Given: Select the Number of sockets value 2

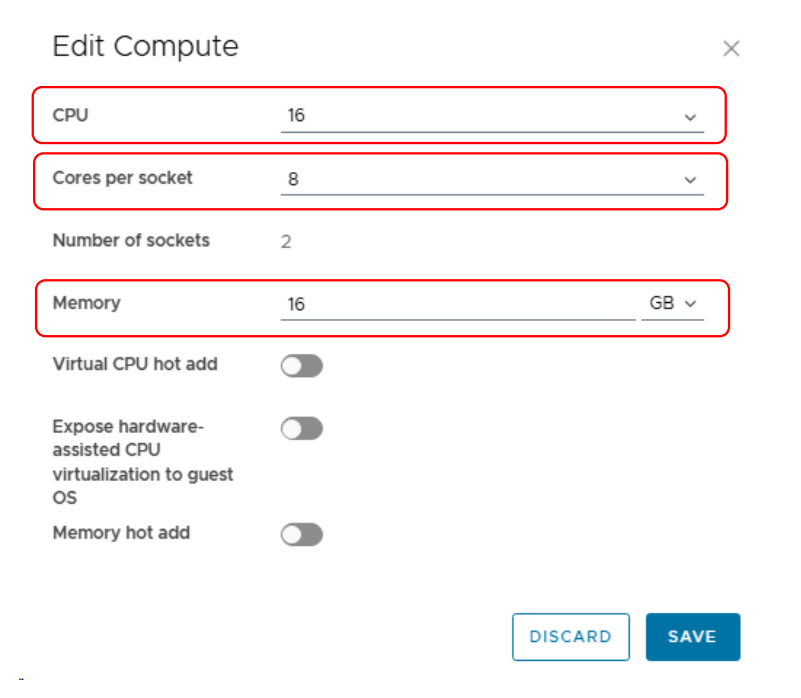Looking at the screenshot, I should point(286,242).
